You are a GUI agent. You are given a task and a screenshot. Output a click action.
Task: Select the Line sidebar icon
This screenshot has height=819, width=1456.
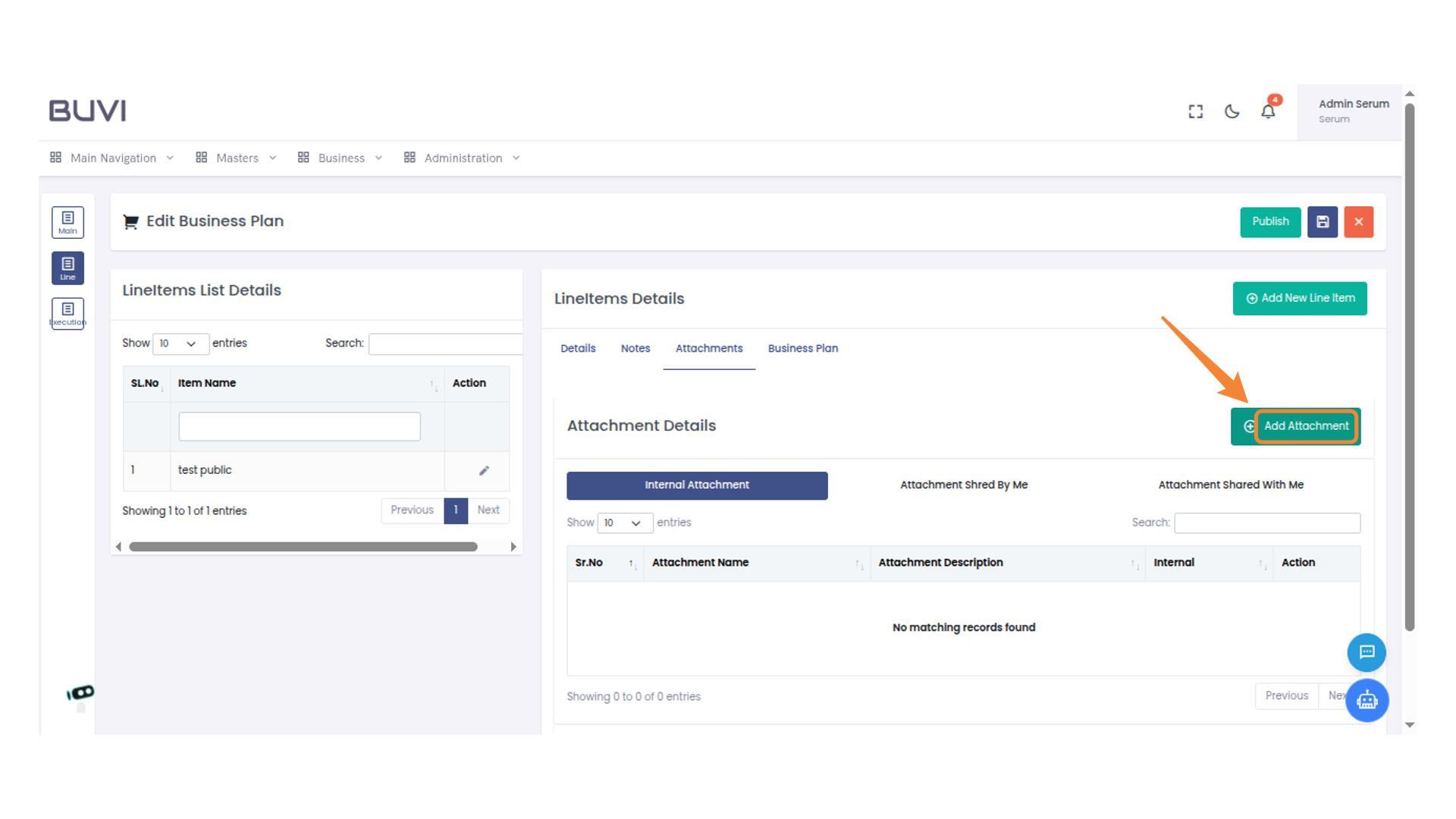coord(67,267)
